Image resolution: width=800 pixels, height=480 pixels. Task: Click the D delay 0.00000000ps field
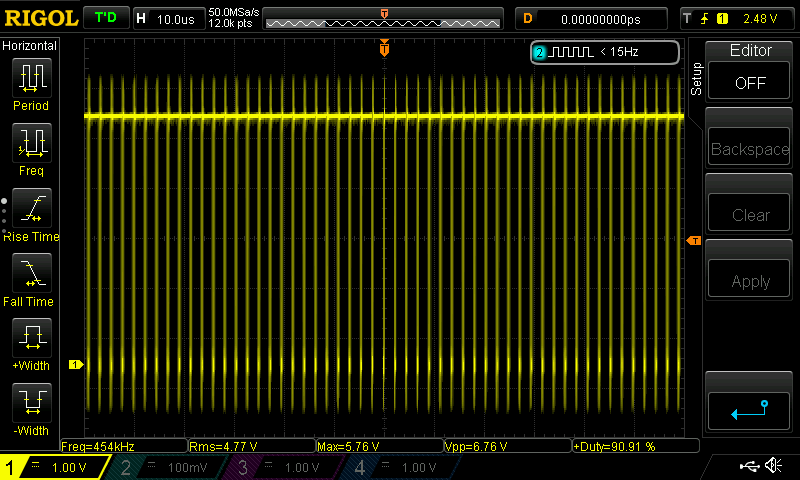(591, 19)
